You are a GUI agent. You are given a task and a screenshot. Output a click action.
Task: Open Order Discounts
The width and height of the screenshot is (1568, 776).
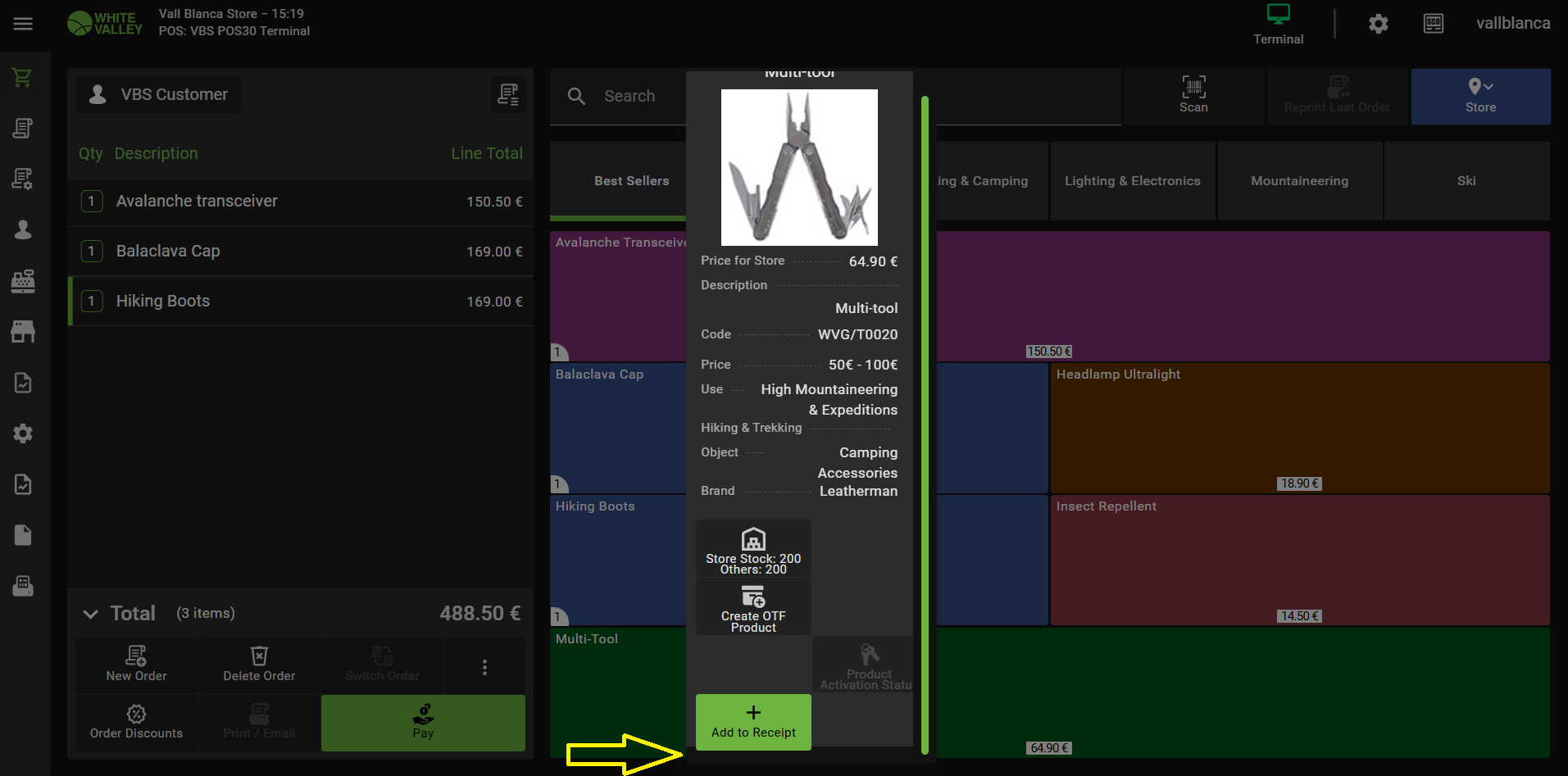(136, 723)
